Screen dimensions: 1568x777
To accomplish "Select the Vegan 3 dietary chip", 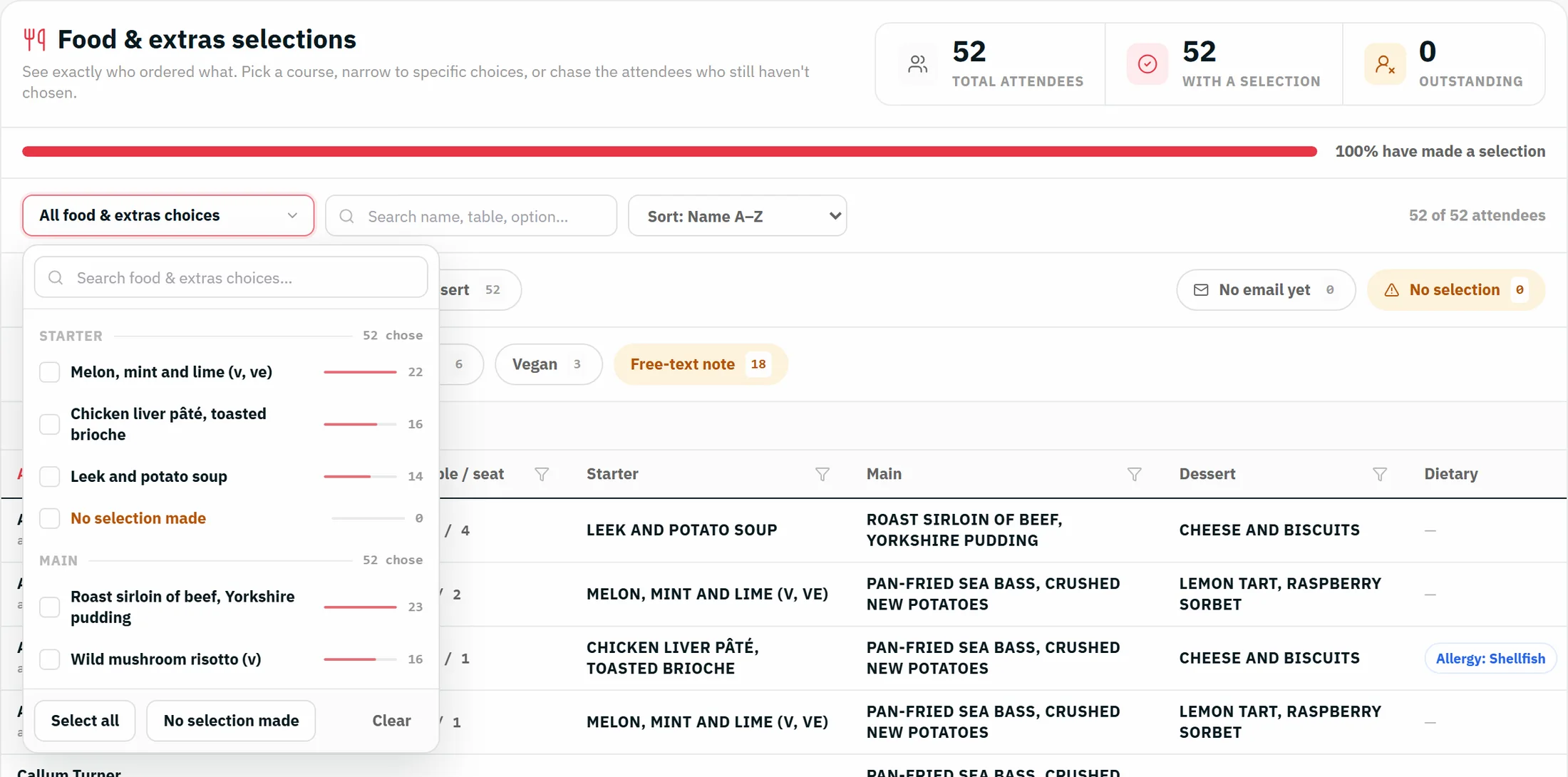I will (x=549, y=364).
